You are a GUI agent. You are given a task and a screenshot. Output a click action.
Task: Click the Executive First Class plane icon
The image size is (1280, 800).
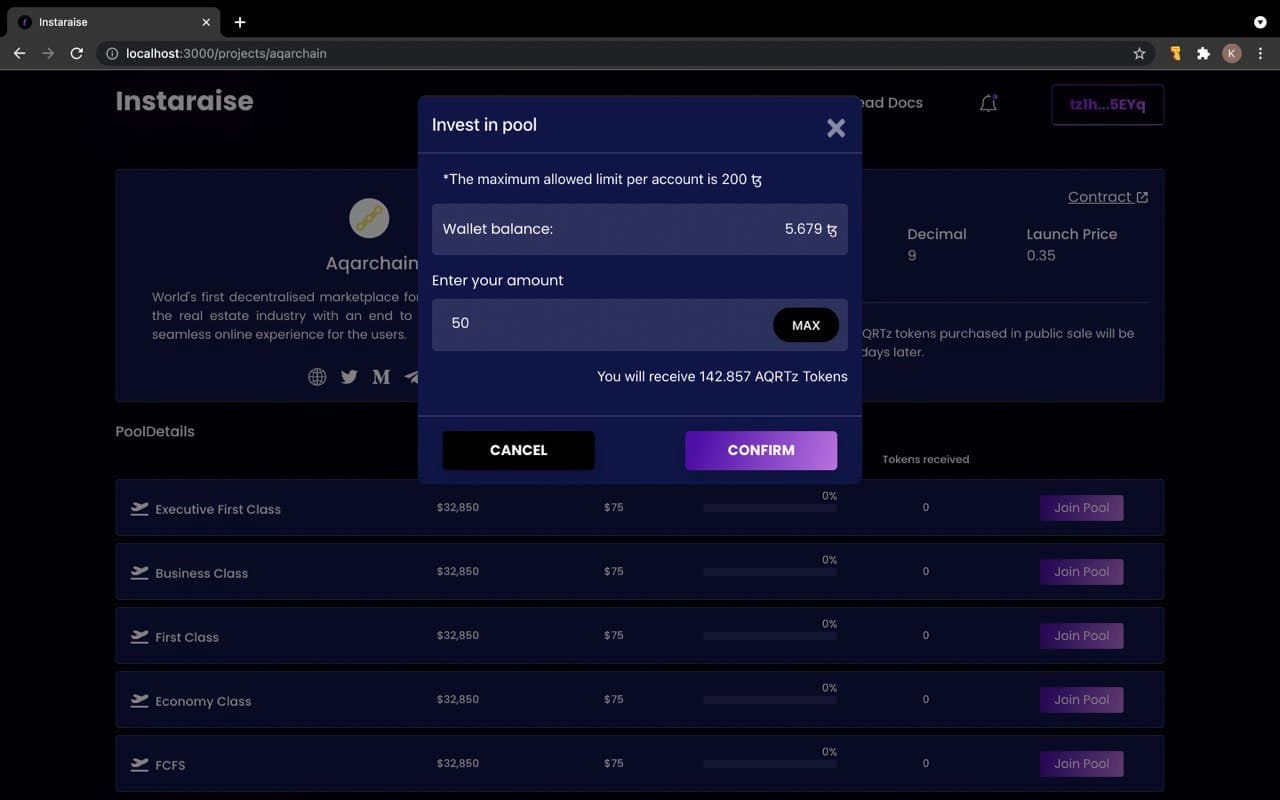coord(140,508)
